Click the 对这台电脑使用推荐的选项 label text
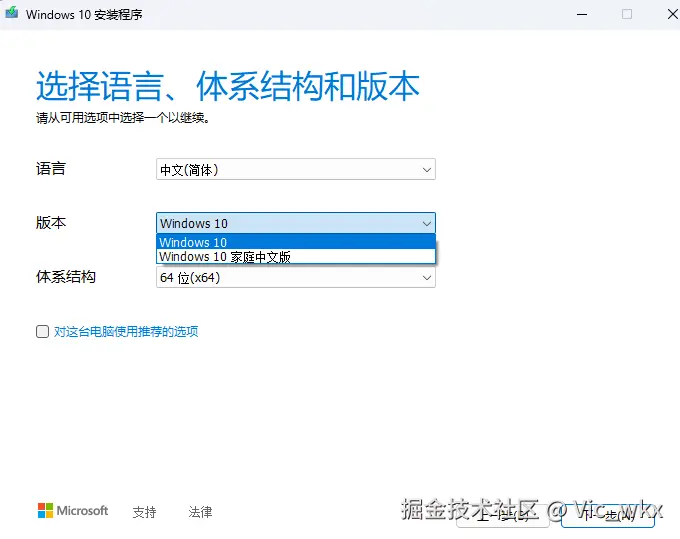The width and height of the screenshot is (680, 539). (126, 332)
